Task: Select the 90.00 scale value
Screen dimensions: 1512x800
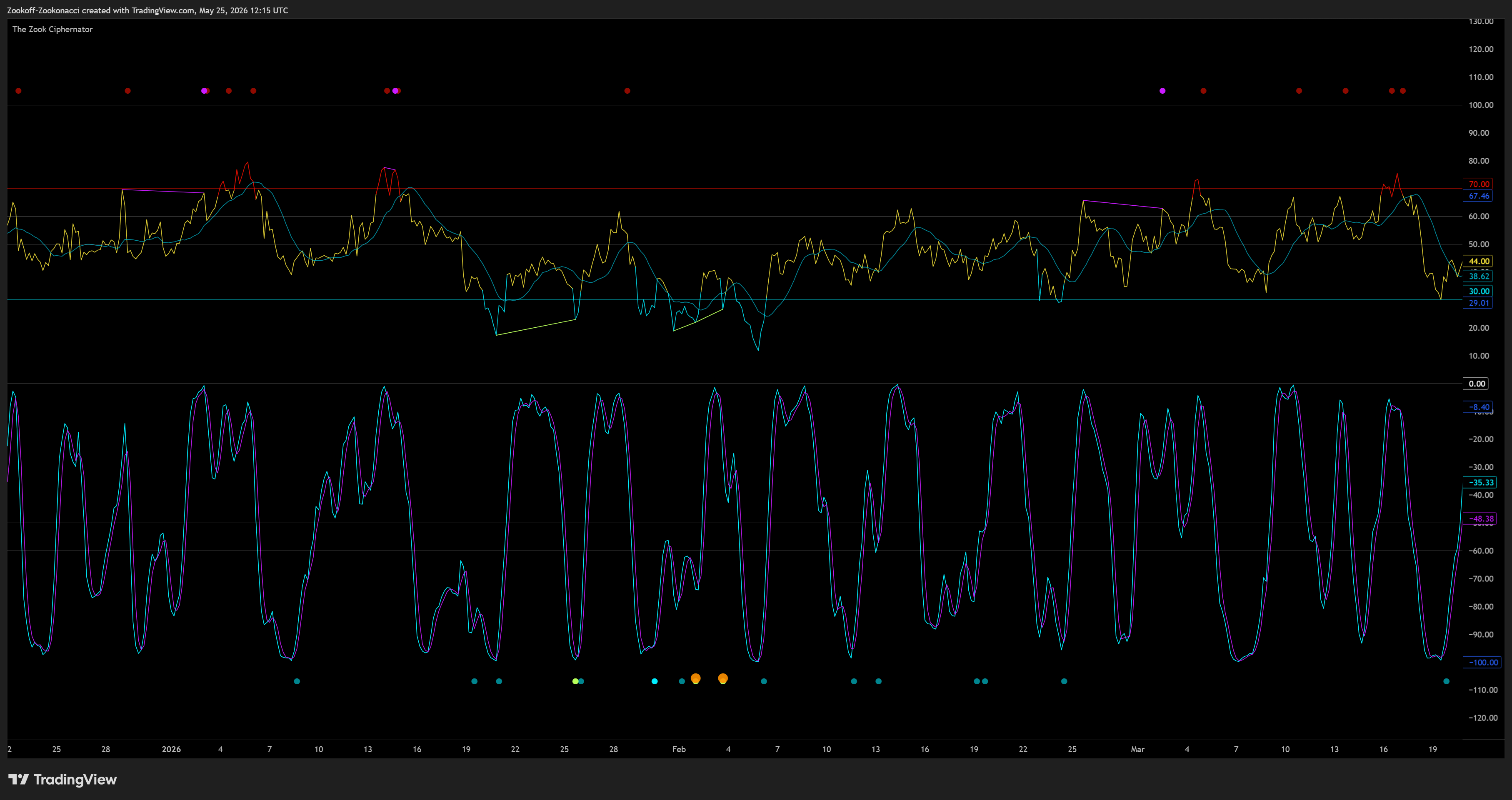Action: (1479, 132)
